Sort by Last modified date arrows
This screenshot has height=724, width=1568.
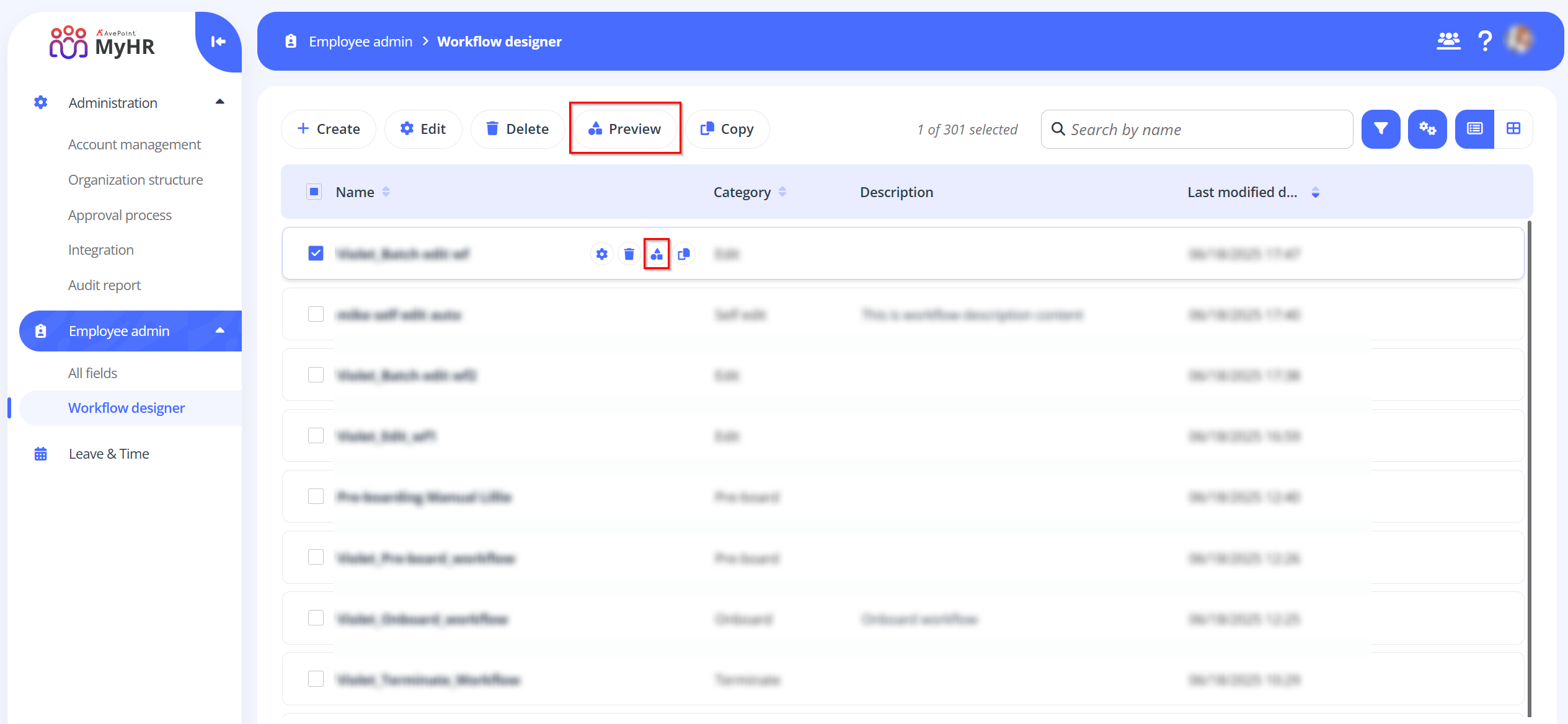[x=1315, y=192]
